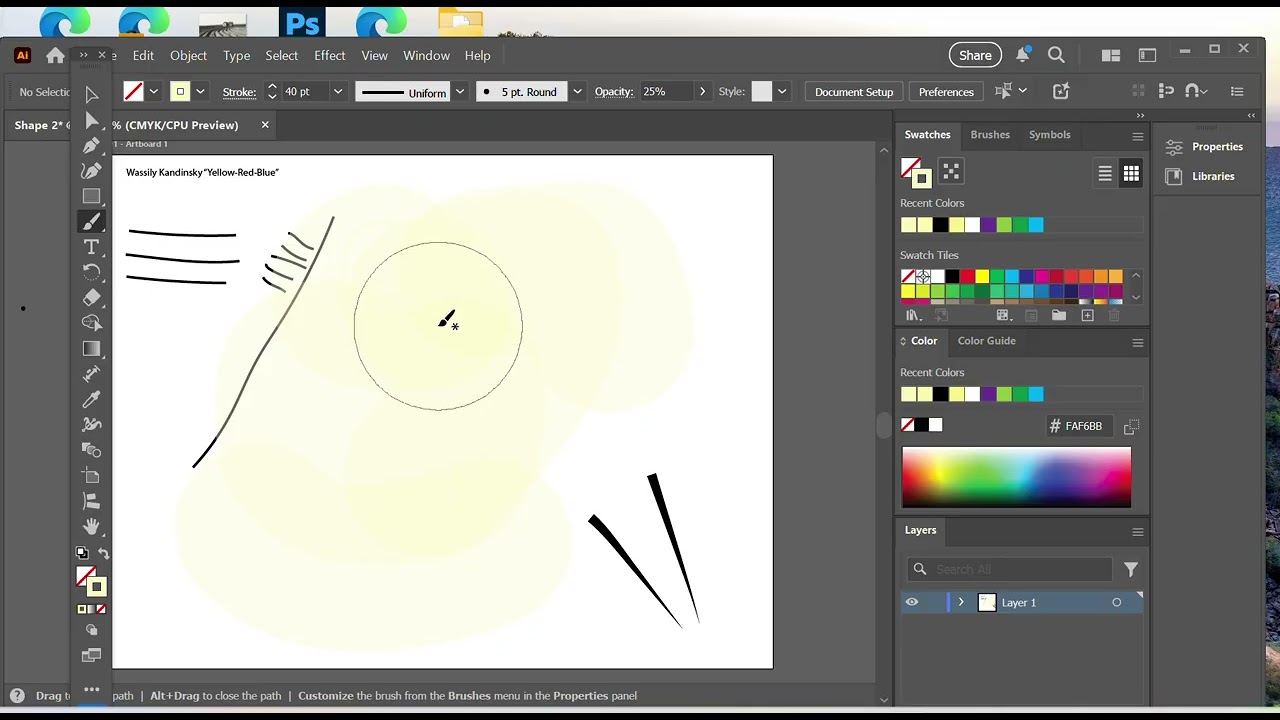1280x720 pixels.
Task: Open the notifications bell
Action: [x=1022, y=55]
